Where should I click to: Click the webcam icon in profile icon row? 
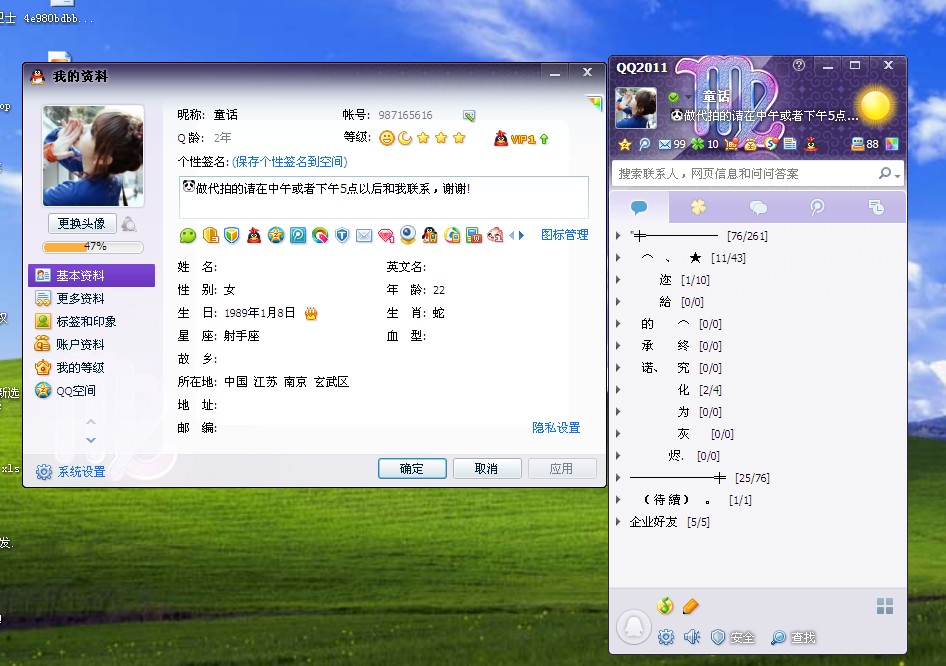click(408, 235)
